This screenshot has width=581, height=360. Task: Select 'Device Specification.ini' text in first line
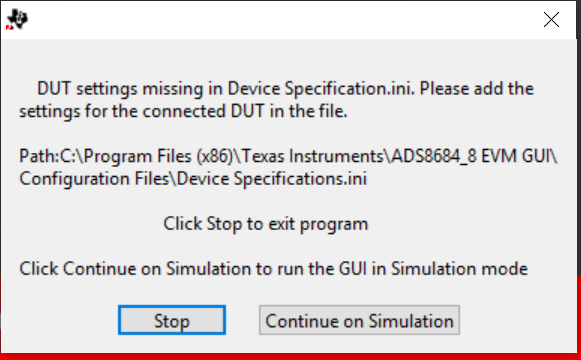[321, 89]
